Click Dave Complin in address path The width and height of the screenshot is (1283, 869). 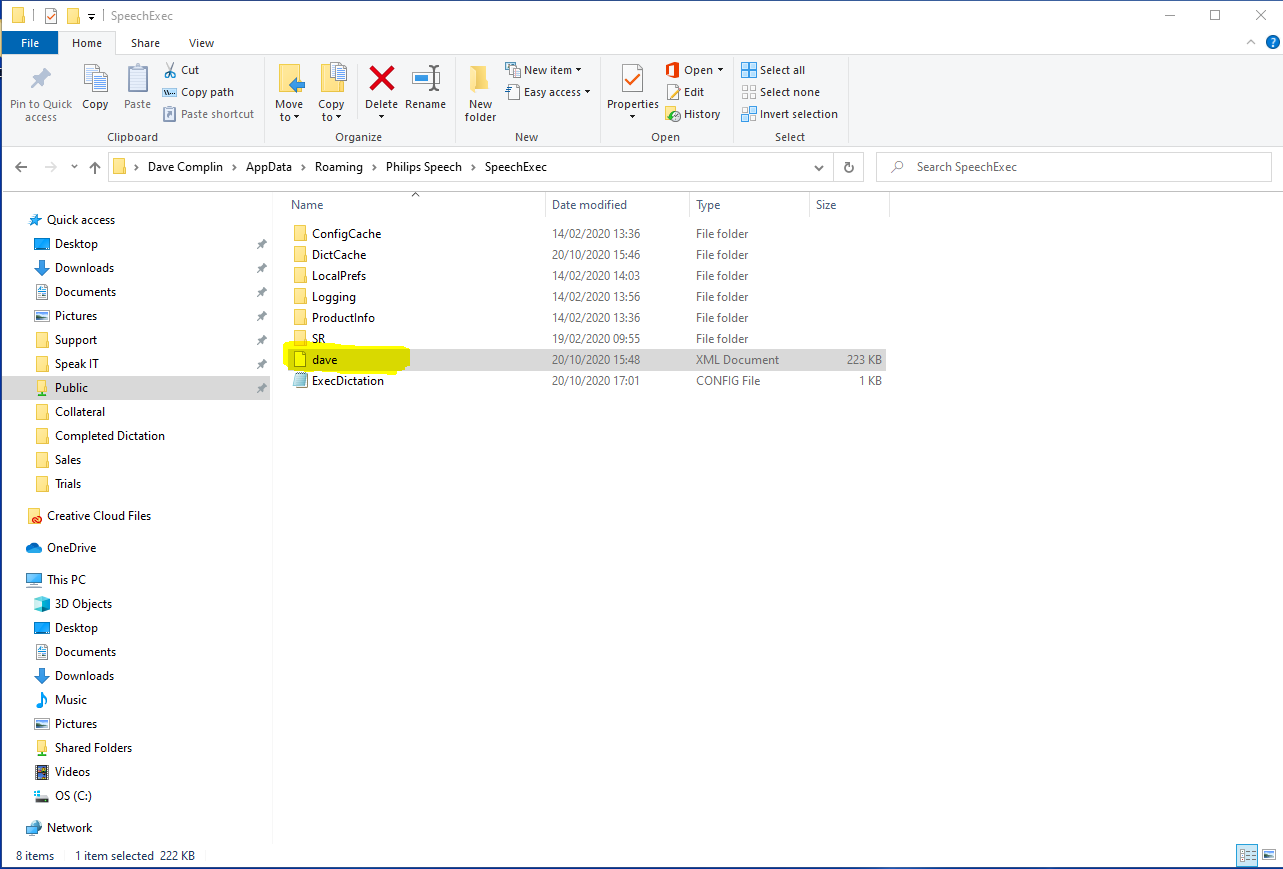pyautogui.click(x=185, y=167)
